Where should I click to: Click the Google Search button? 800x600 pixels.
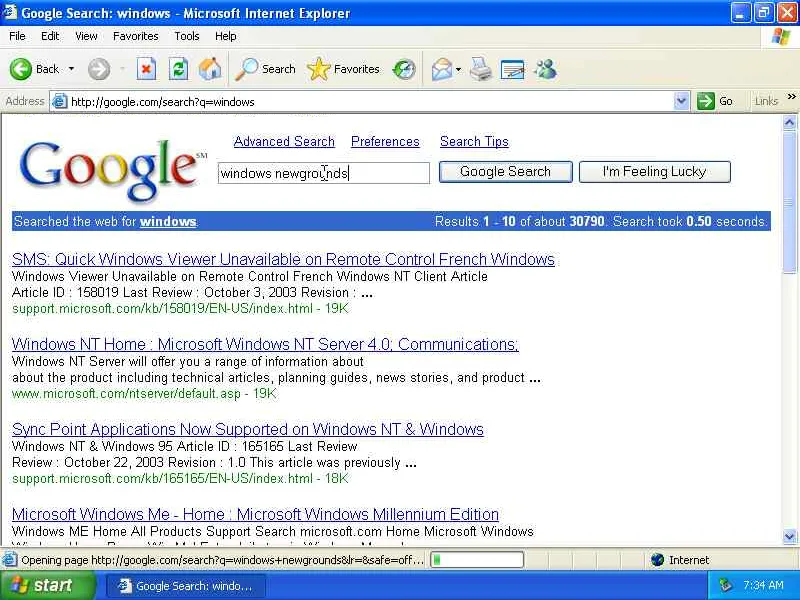[506, 171]
